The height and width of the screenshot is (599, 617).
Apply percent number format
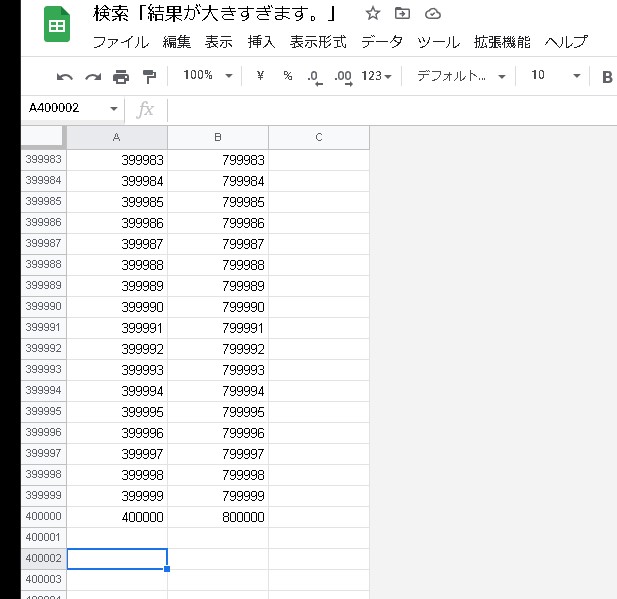tap(288, 76)
